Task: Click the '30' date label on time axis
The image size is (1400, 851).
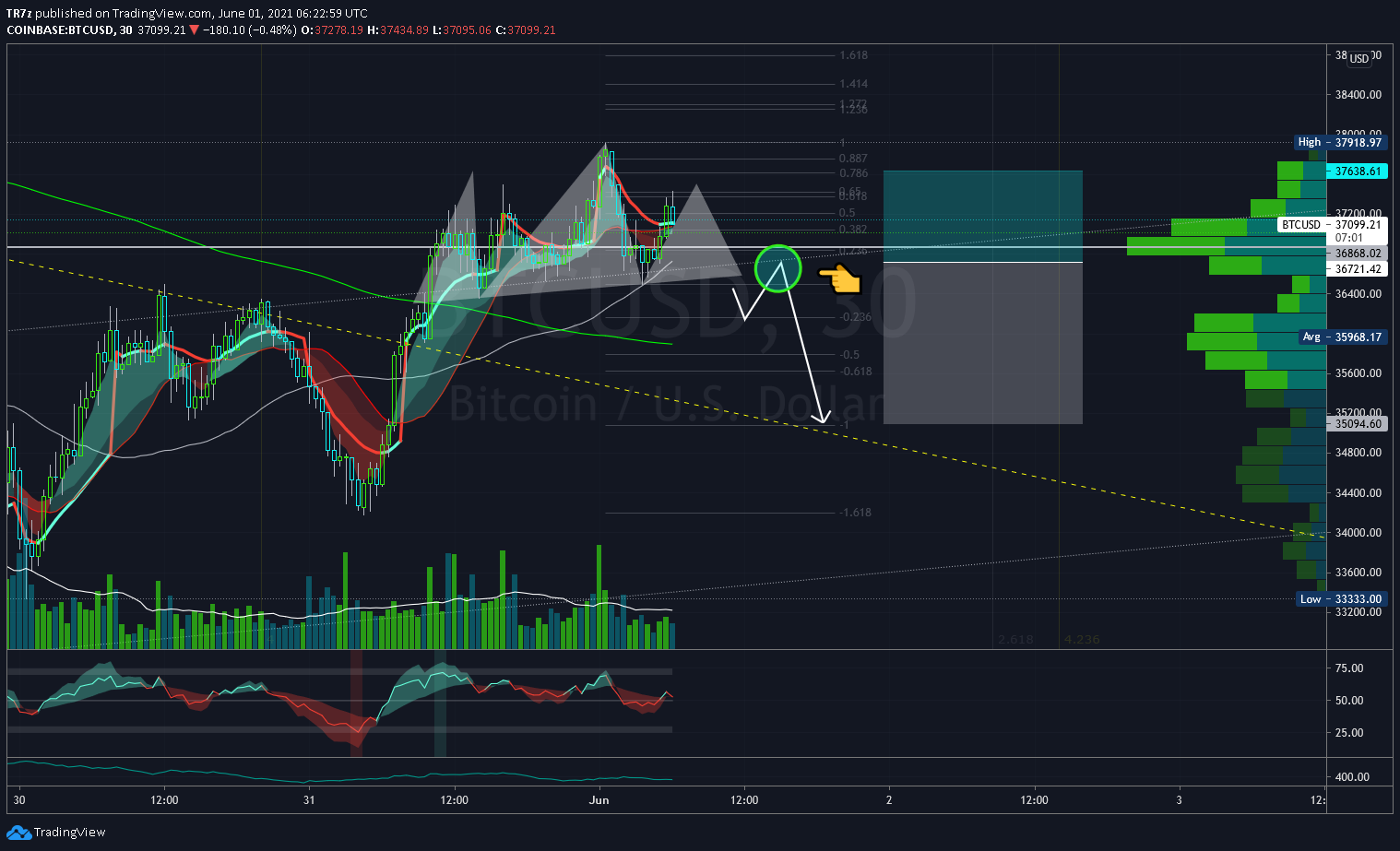Action: coord(19,800)
